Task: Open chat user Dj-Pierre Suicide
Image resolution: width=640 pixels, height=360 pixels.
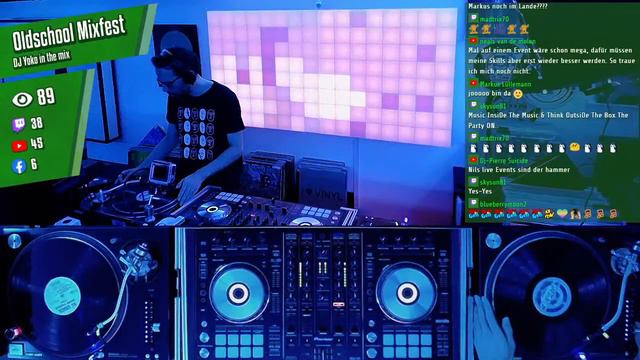Action: click(x=504, y=161)
